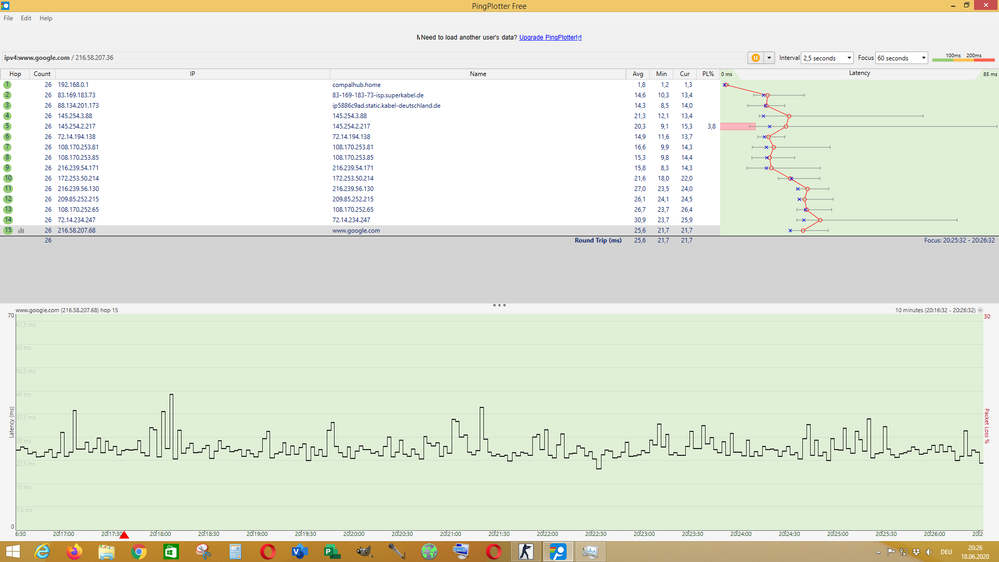Screen dimensions: 999x562
Task: Open the Help menu
Action: 46,18
